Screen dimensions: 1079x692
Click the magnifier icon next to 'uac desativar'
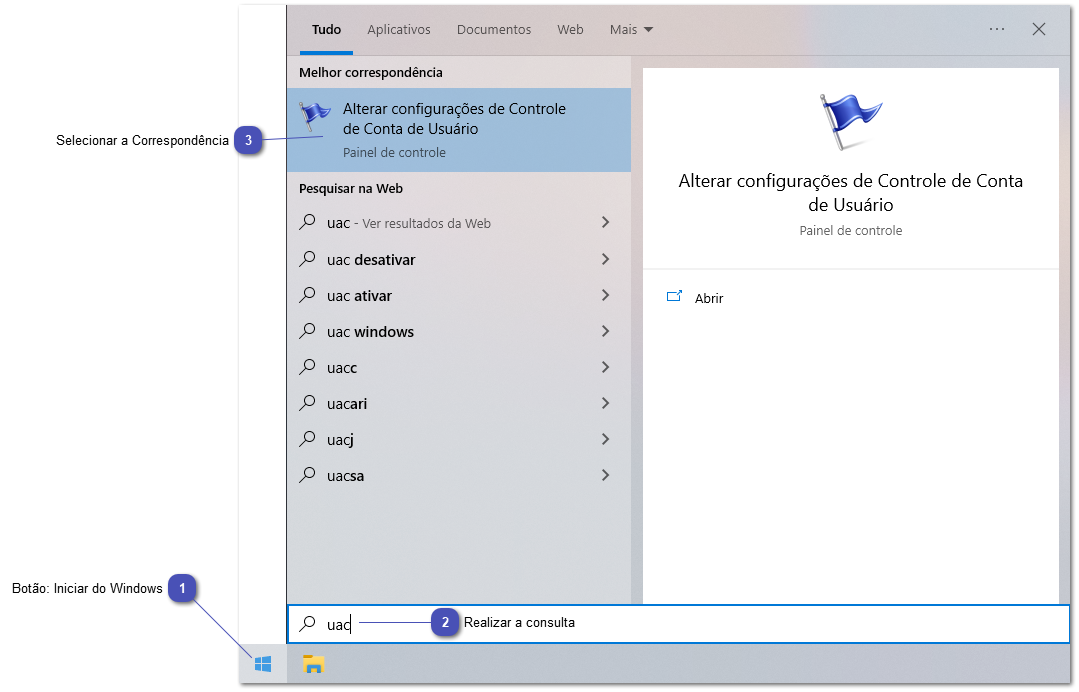308,259
